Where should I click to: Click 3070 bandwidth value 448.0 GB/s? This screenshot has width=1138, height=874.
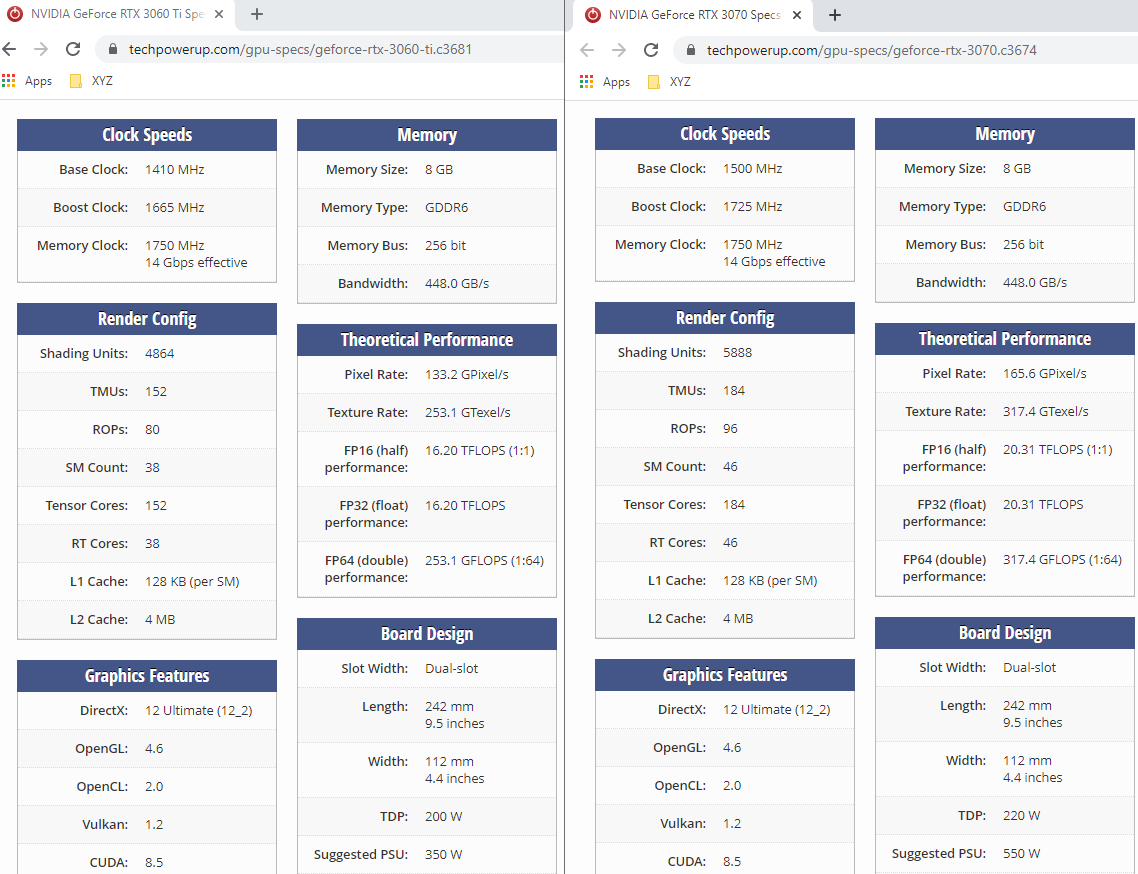tap(1035, 283)
